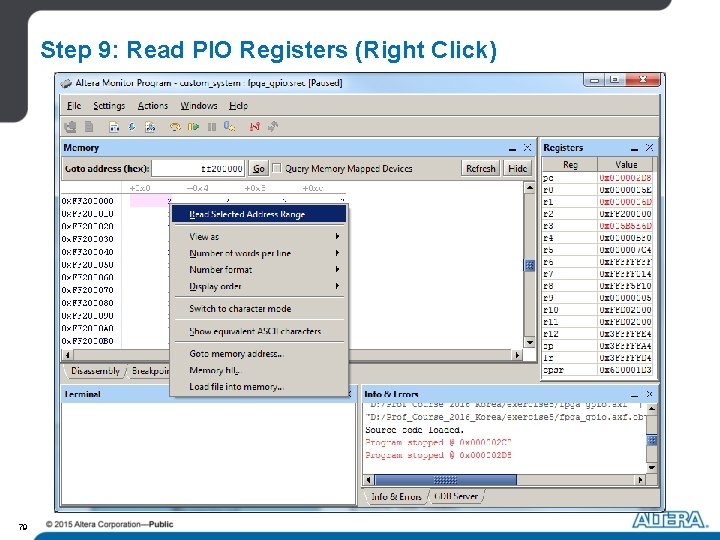The image size is (720, 540).
Task: Switch to the Disassembly tab
Action: coord(95,371)
